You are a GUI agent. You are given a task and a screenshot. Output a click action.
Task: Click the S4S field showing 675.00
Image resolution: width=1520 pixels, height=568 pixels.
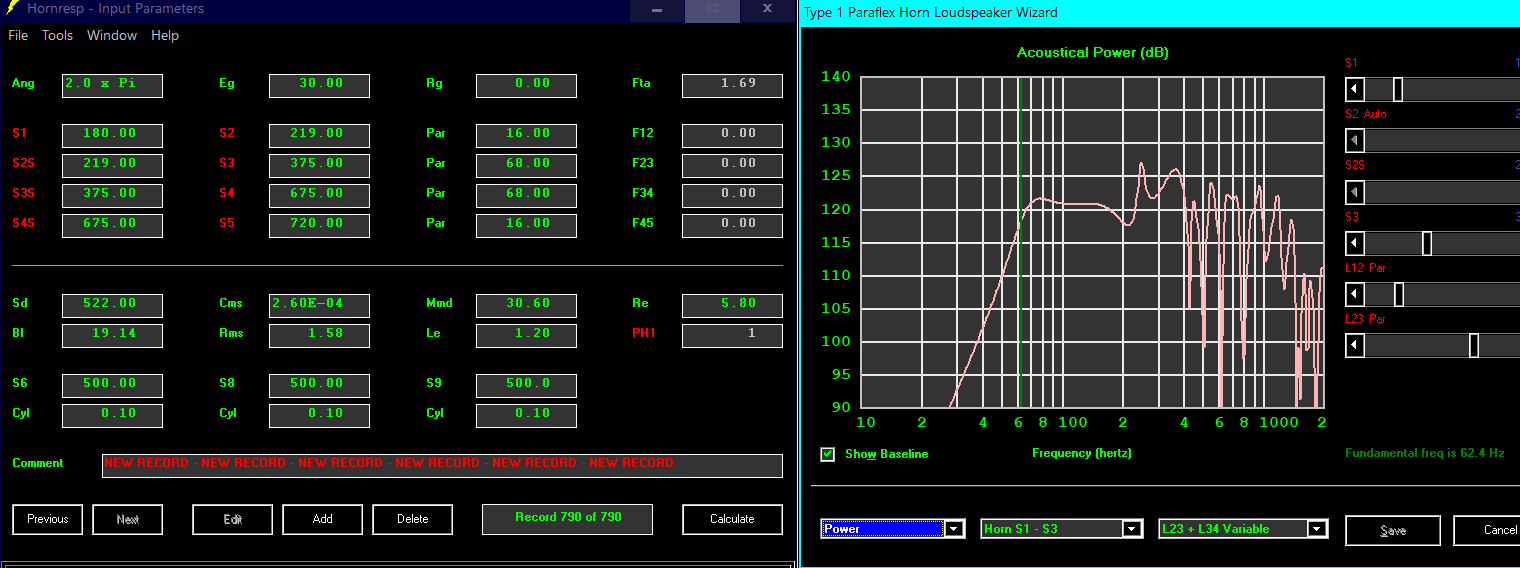(x=112, y=225)
